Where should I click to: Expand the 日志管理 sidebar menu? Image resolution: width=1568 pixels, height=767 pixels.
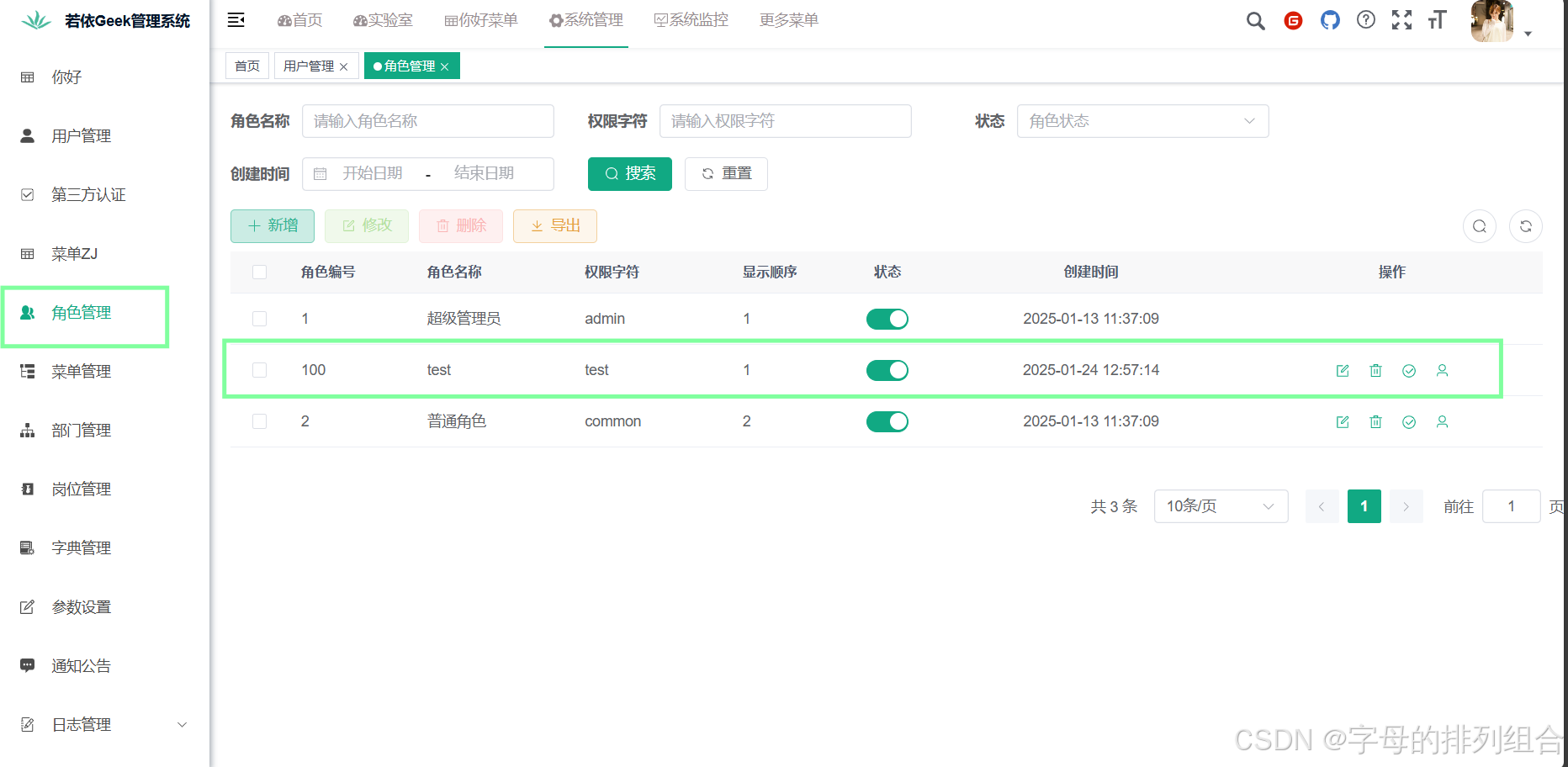pyautogui.click(x=104, y=725)
